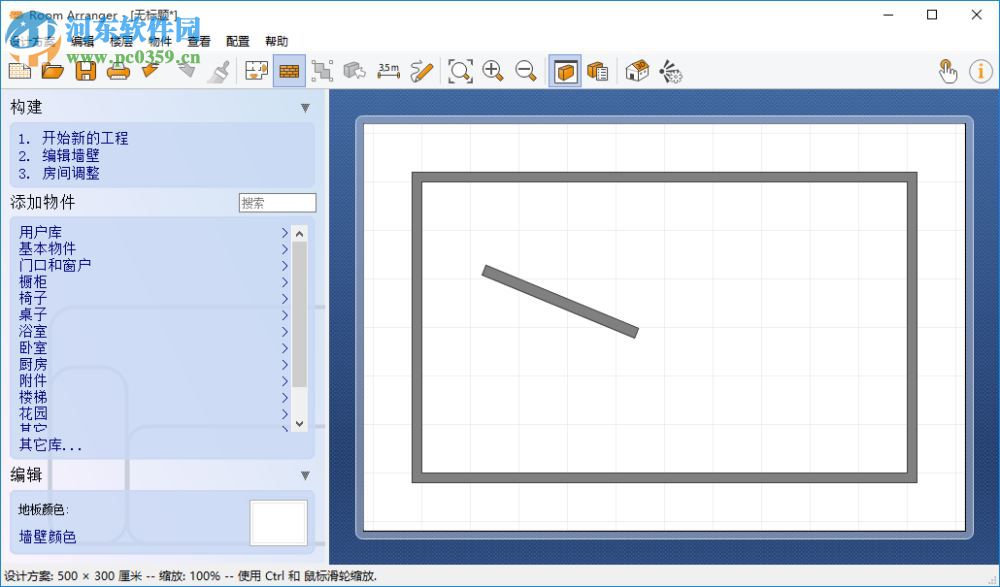
Task: Collapse the lower 编辑 panel triangle
Action: click(x=305, y=476)
